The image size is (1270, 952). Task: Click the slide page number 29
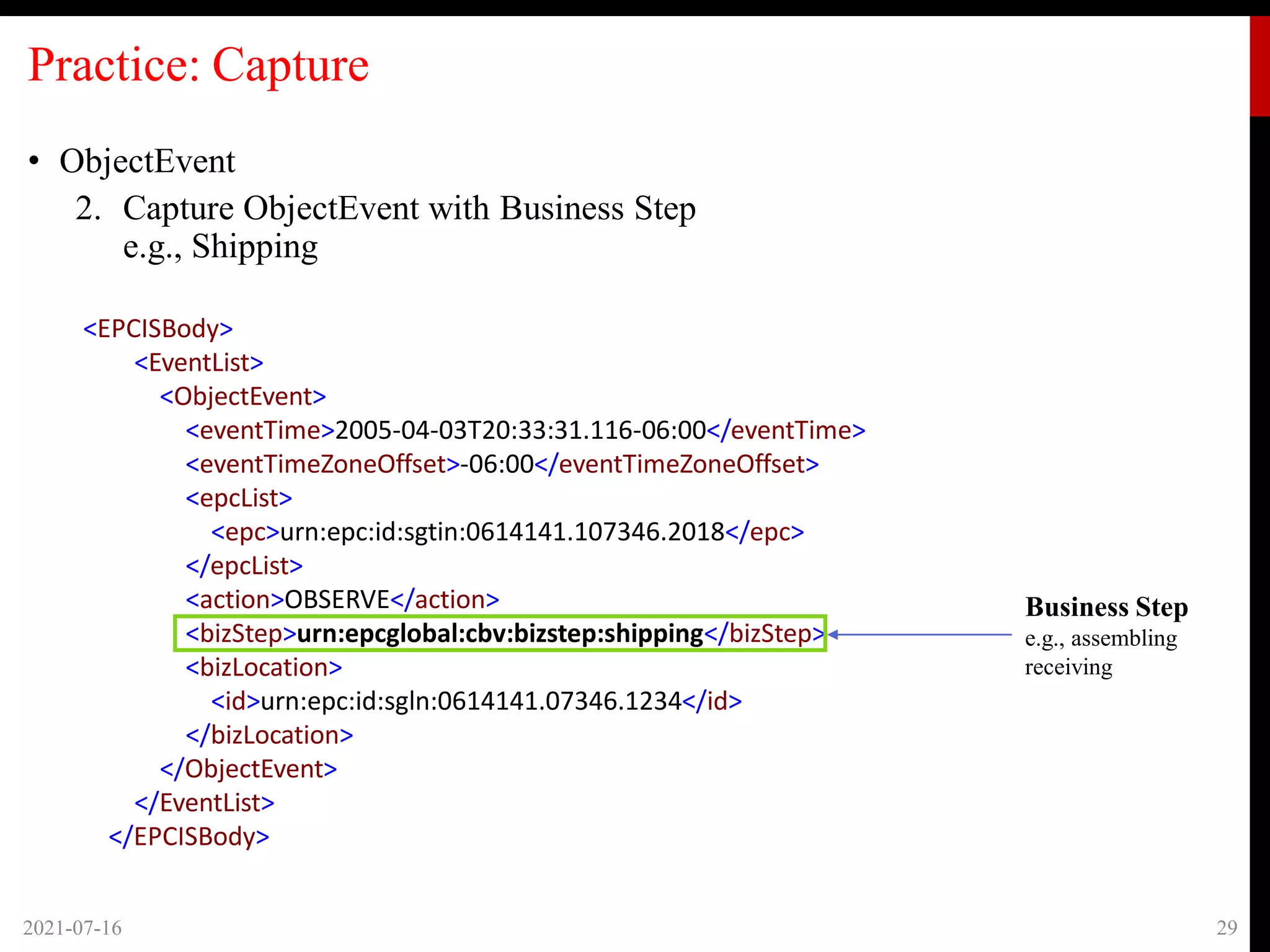[1227, 928]
